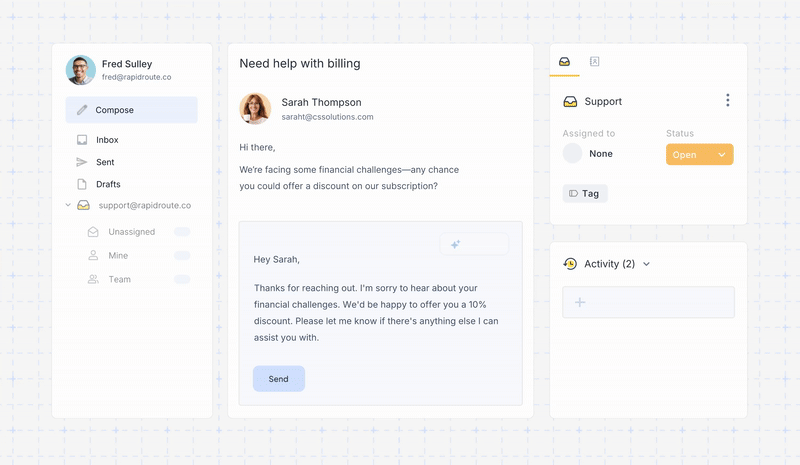This screenshot has width=800, height=465.
Task: Open the Inbox folder icon
Action: pyautogui.click(x=82, y=140)
